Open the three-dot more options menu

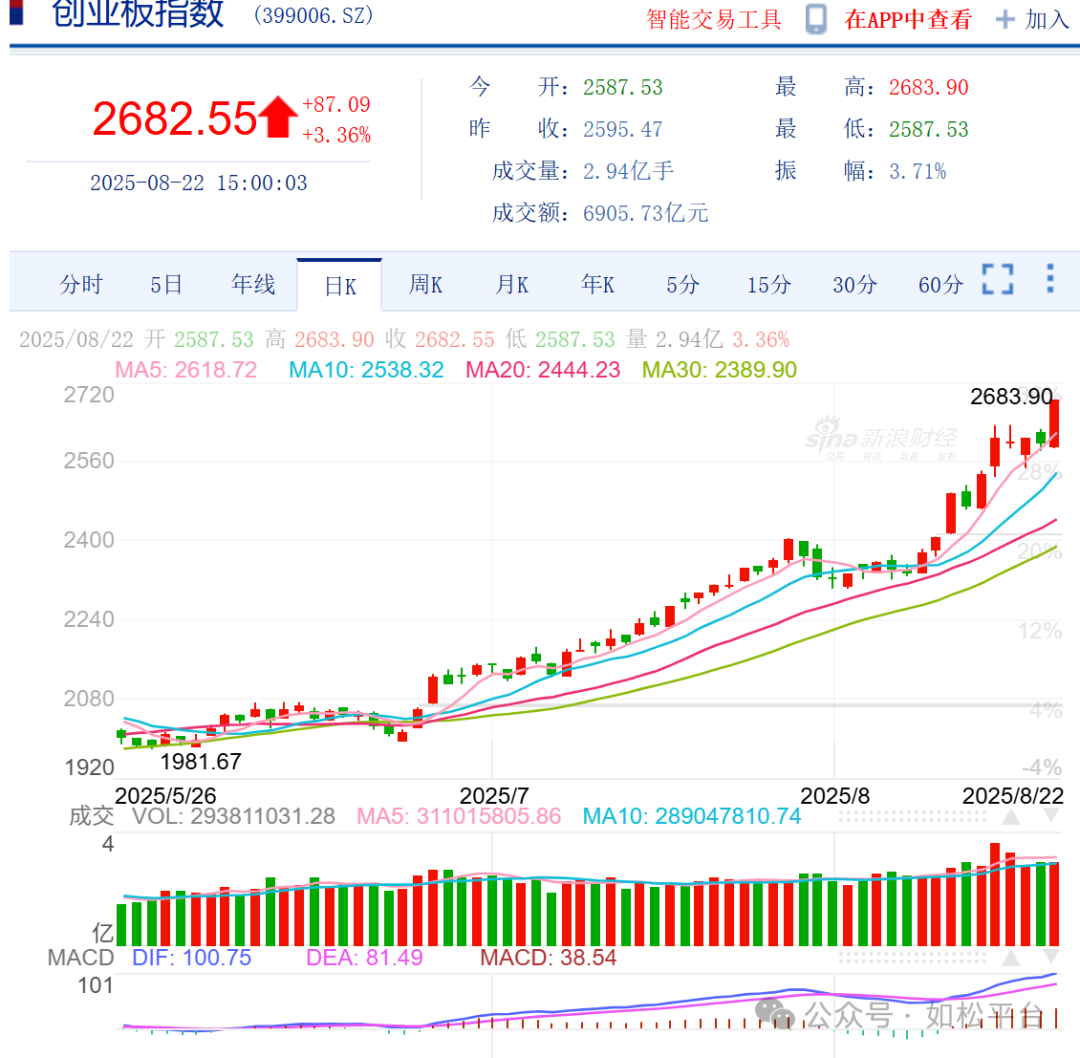[x=1050, y=278]
